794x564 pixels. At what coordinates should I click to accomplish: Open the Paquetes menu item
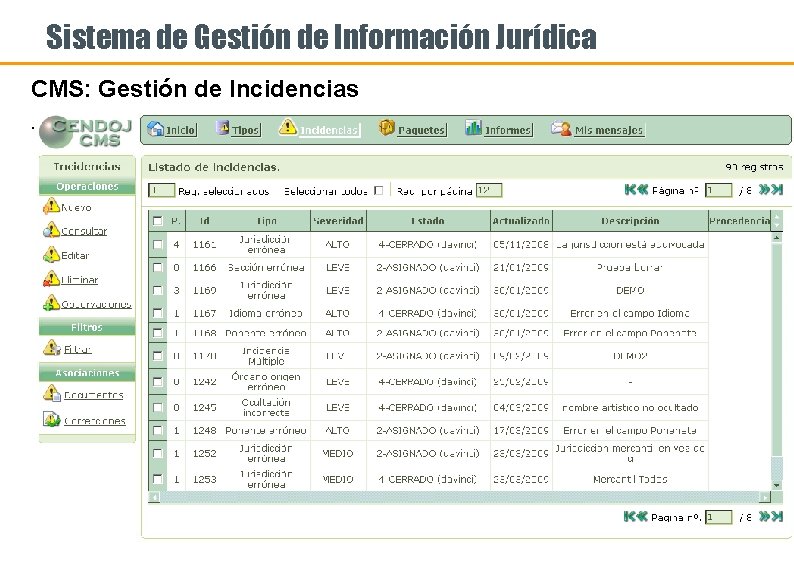point(421,130)
